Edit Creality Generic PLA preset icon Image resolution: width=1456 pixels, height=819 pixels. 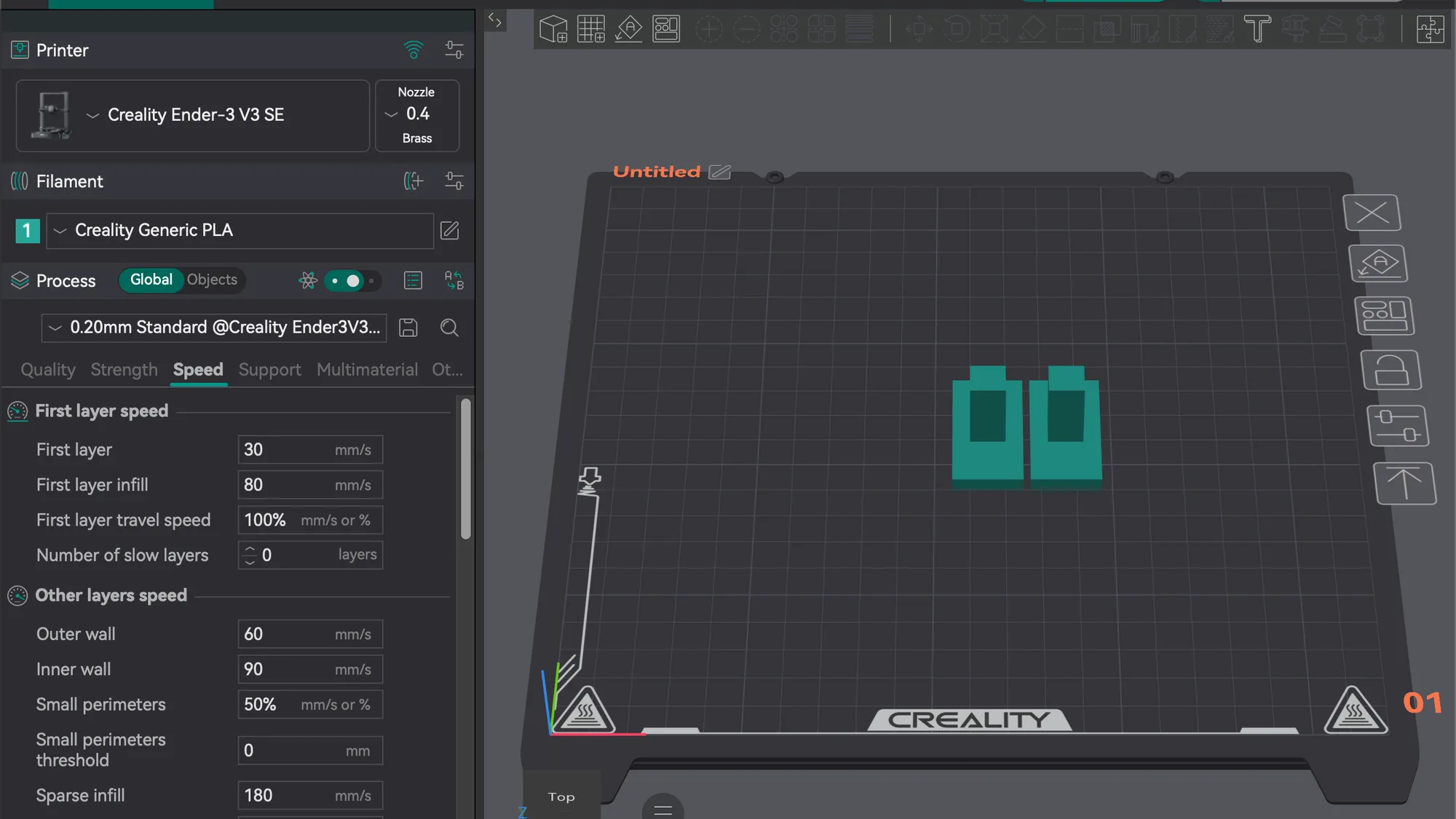[450, 231]
